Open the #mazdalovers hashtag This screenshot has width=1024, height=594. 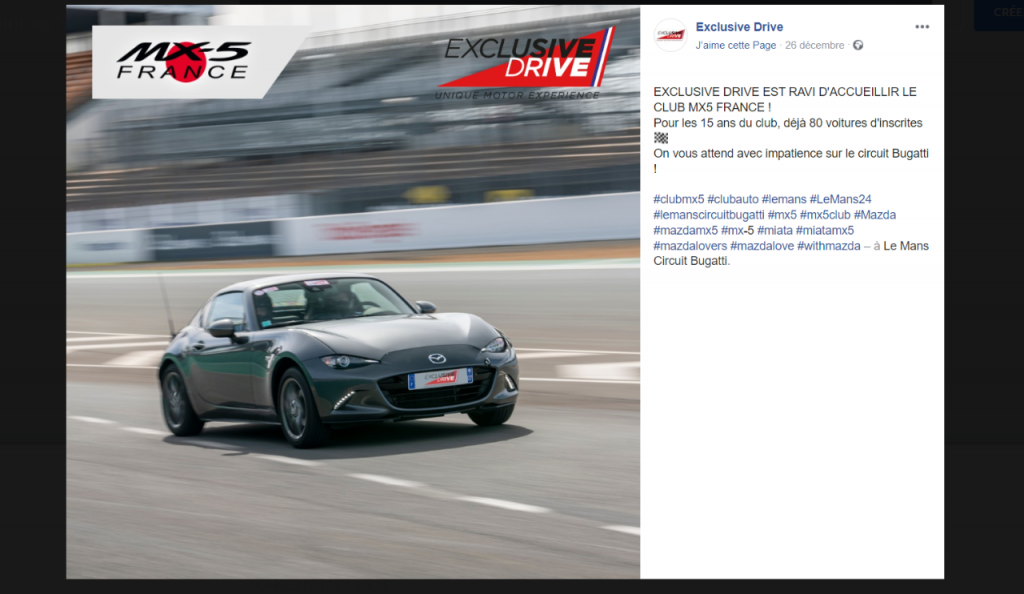[690, 246]
